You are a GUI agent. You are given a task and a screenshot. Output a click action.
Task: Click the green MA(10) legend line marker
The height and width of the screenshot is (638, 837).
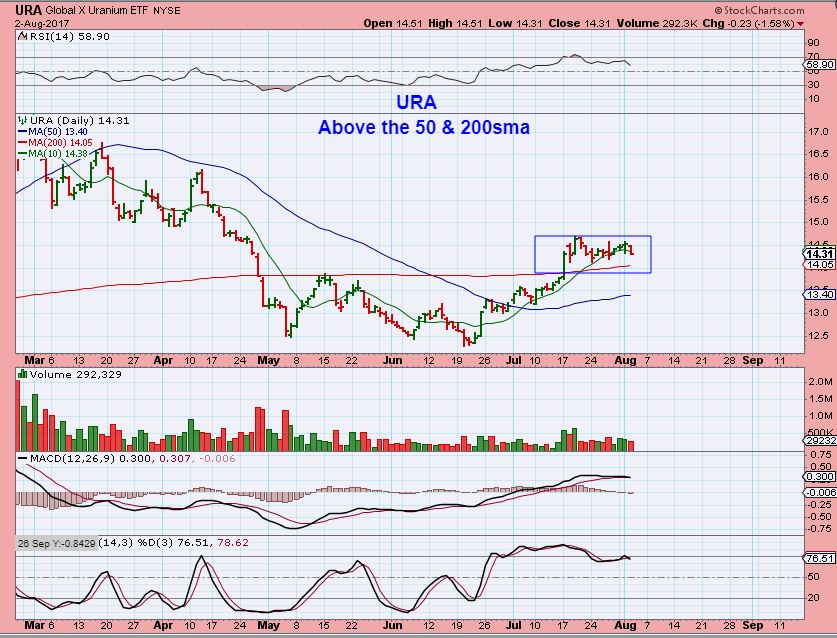tap(22, 154)
